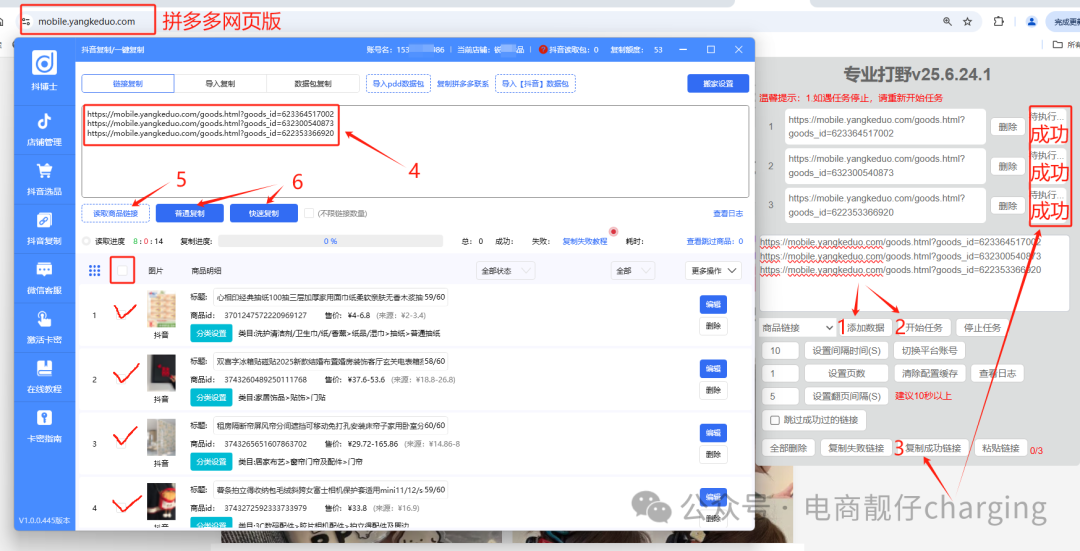Image resolution: width=1080 pixels, height=551 pixels.
Task: Click red question icon beside 抖音读取包
Action: point(543,50)
